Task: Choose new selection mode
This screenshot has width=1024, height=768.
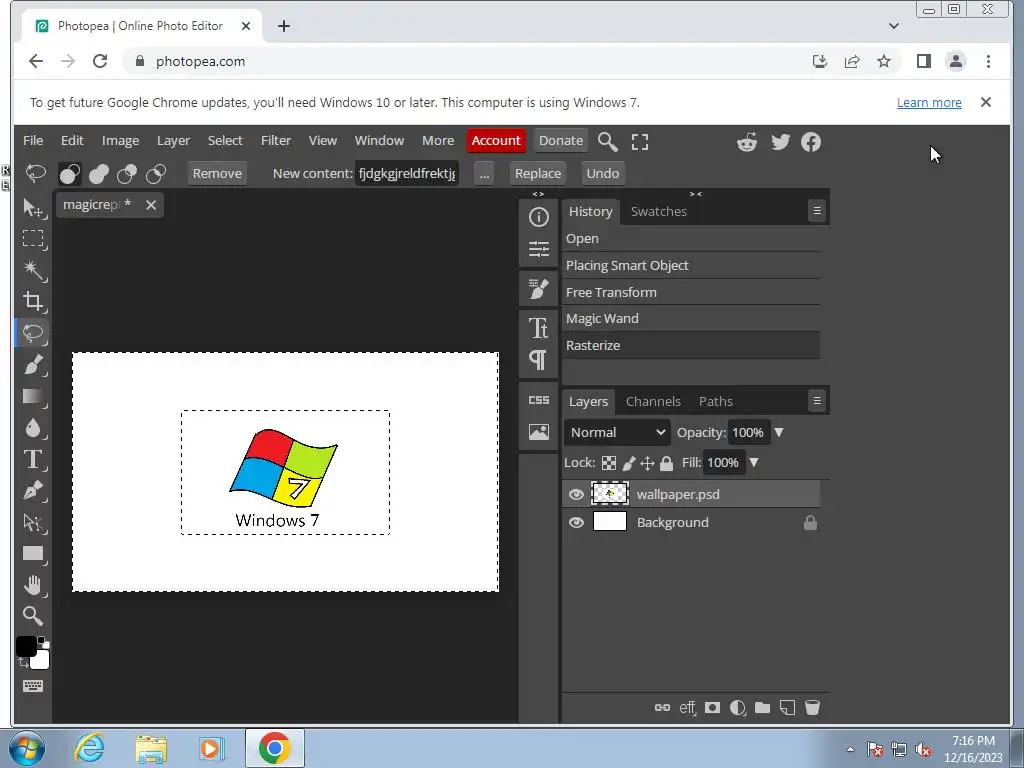Action: pyautogui.click(x=70, y=174)
